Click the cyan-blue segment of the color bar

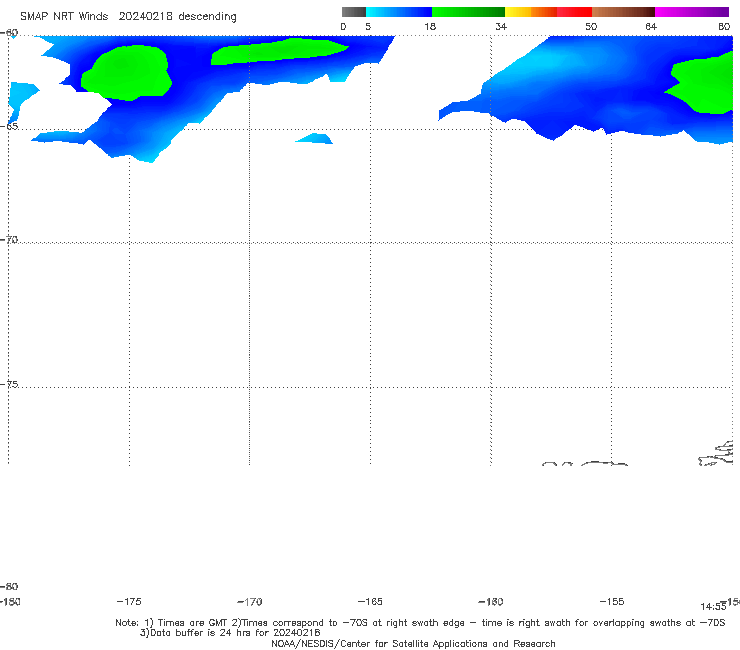coord(399,12)
